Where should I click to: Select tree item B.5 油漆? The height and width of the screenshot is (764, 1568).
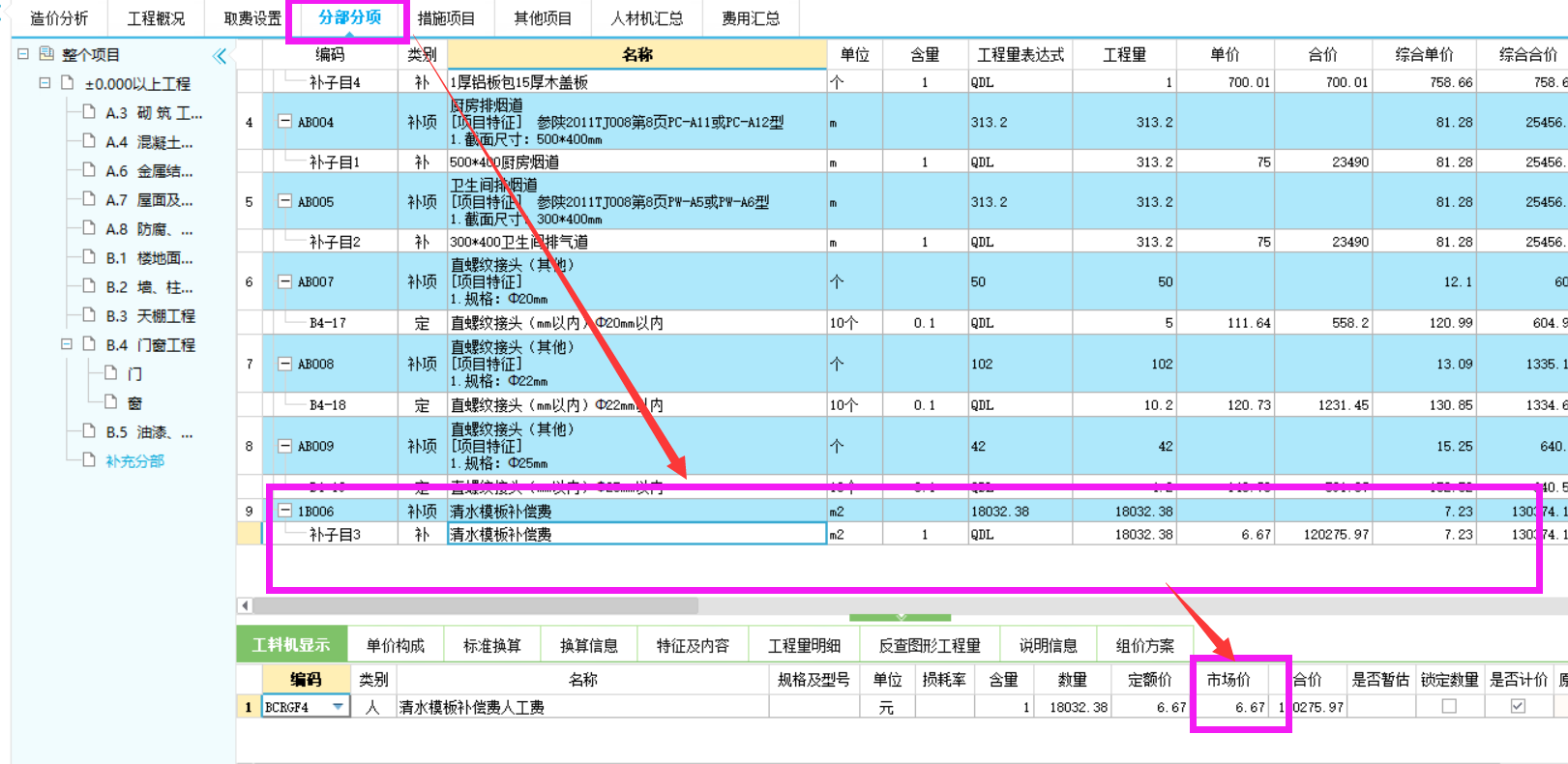tap(149, 432)
